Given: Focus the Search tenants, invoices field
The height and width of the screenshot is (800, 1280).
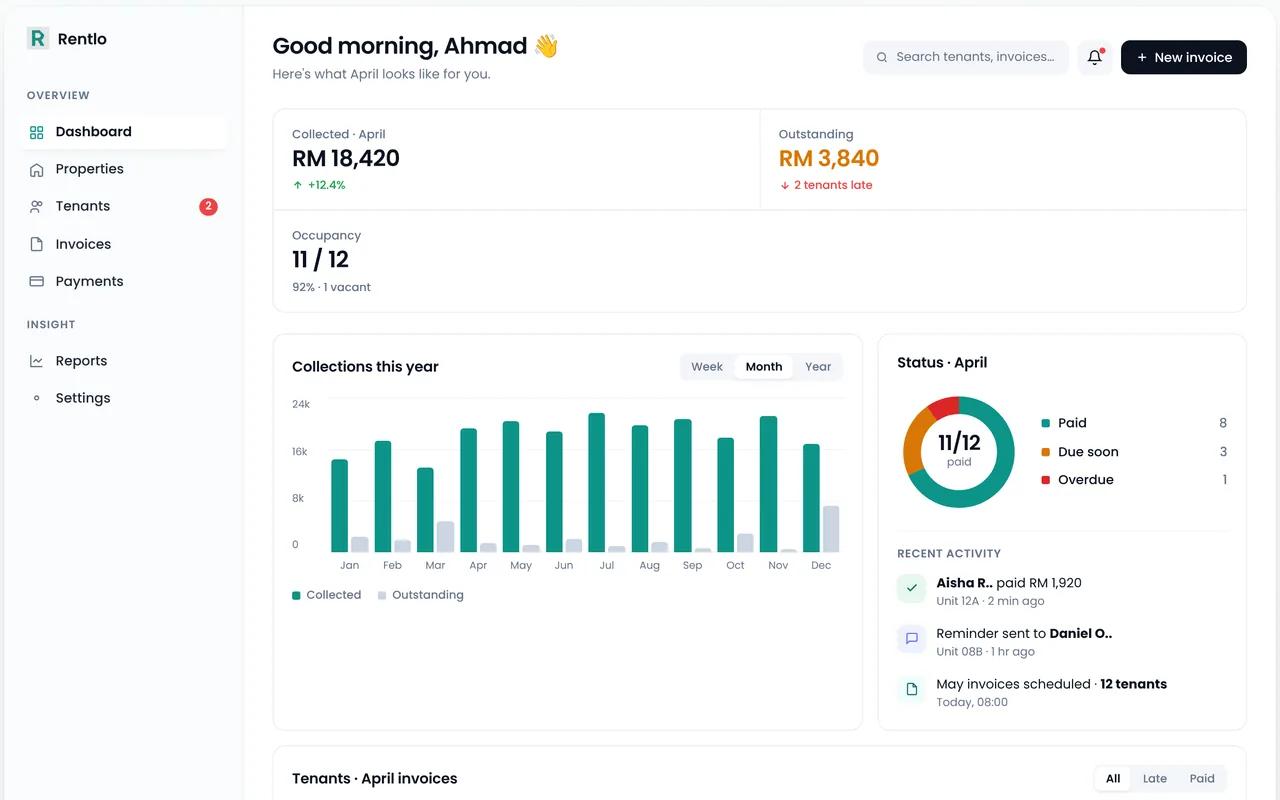Looking at the screenshot, I should click(x=966, y=57).
